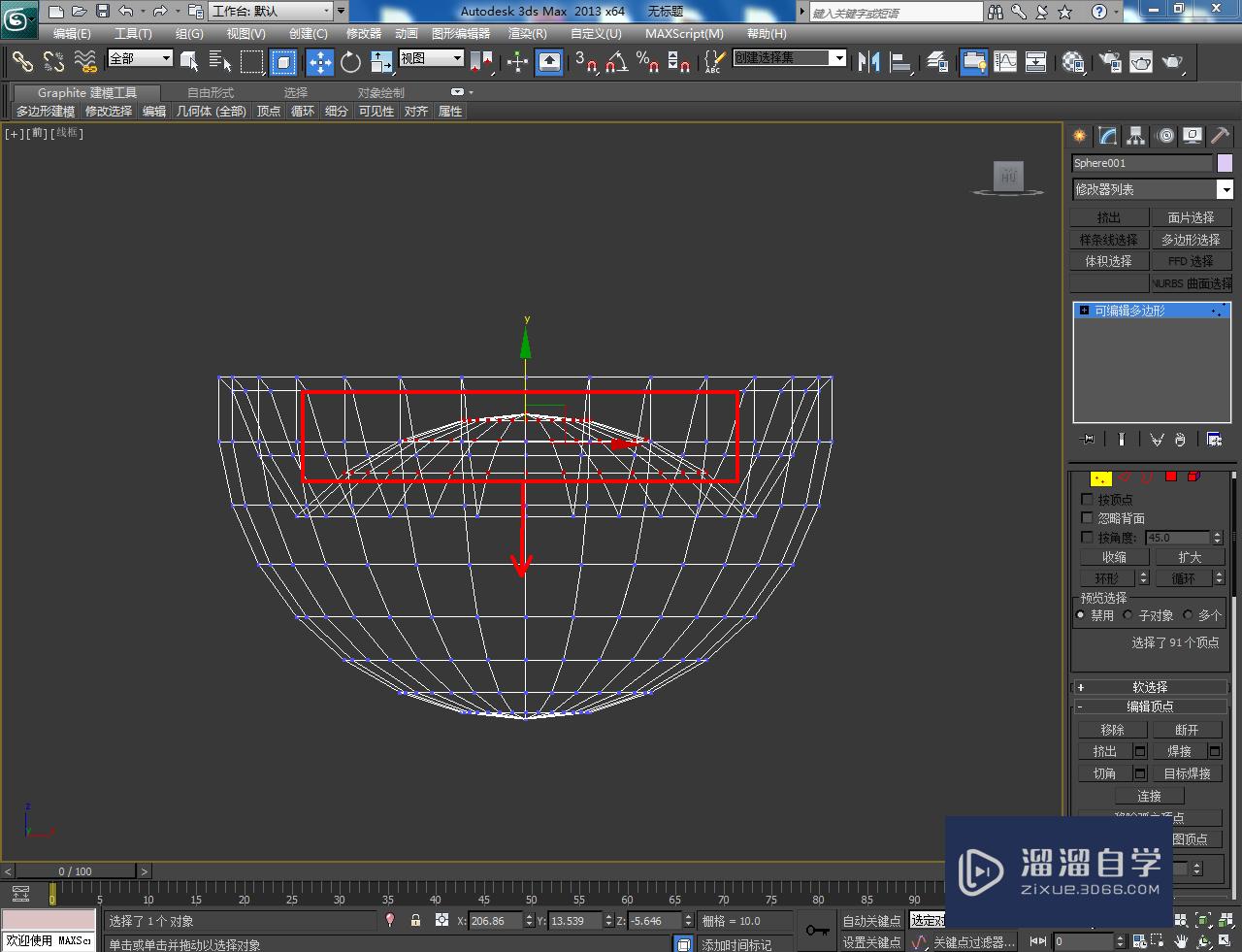
Task: Open the MAXScript(M) menu
Action: click(x=684, y=33)
